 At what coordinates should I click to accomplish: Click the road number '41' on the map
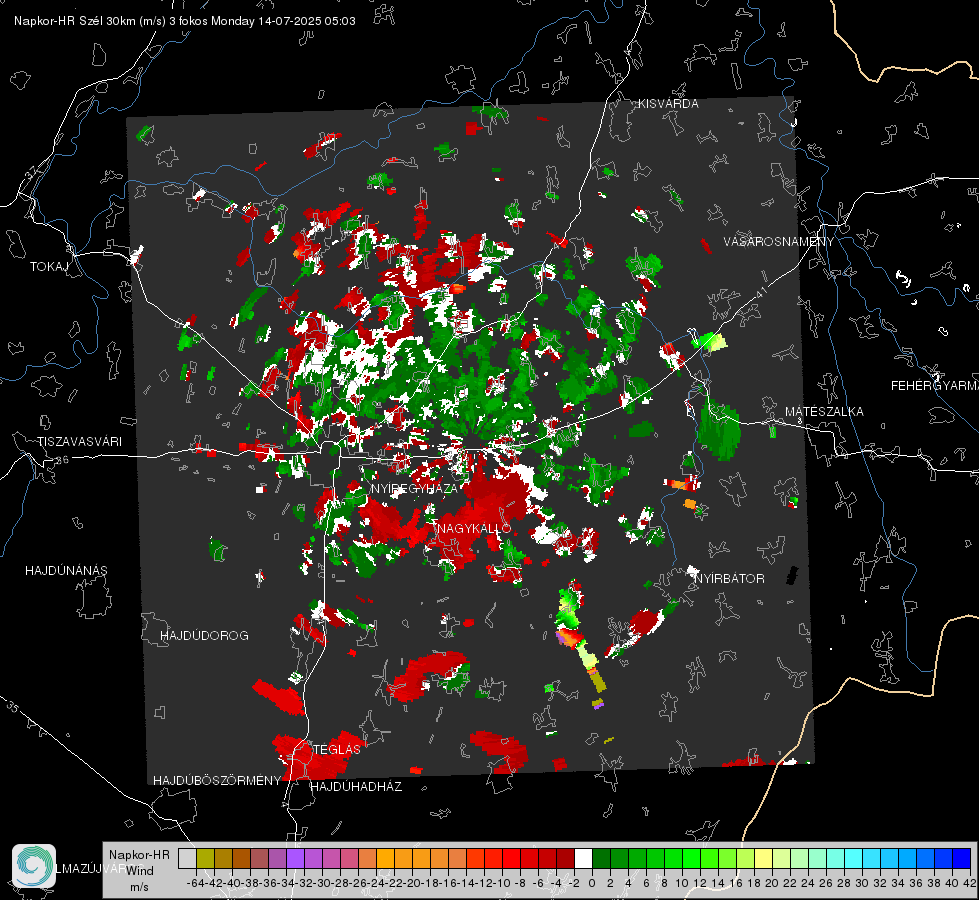(x=760, y=293)
